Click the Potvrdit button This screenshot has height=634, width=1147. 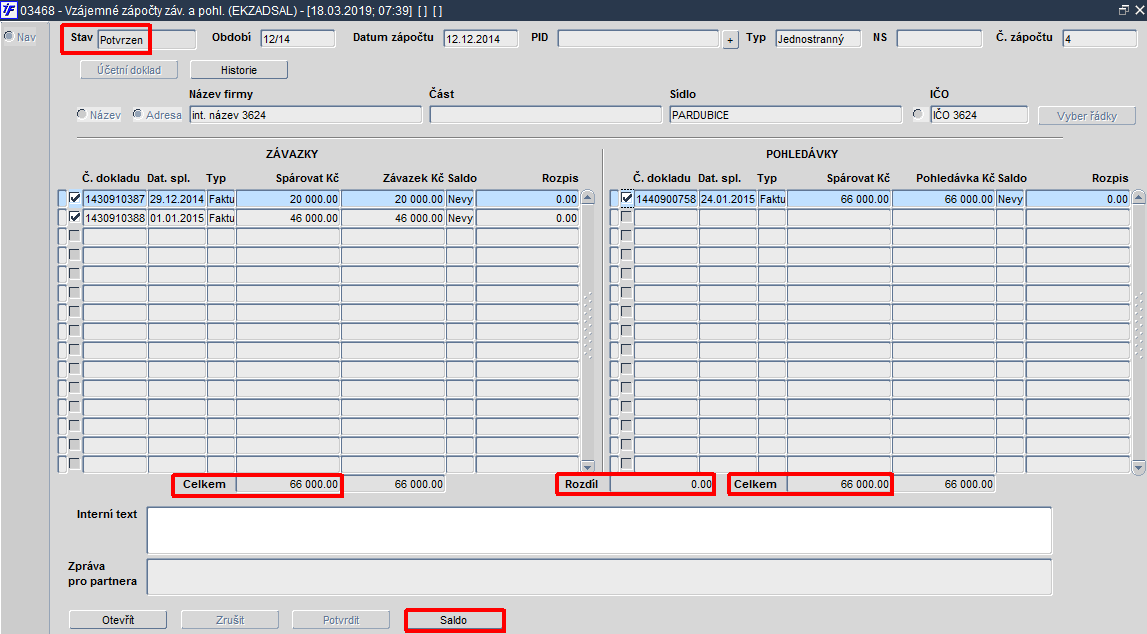[341, 620]
